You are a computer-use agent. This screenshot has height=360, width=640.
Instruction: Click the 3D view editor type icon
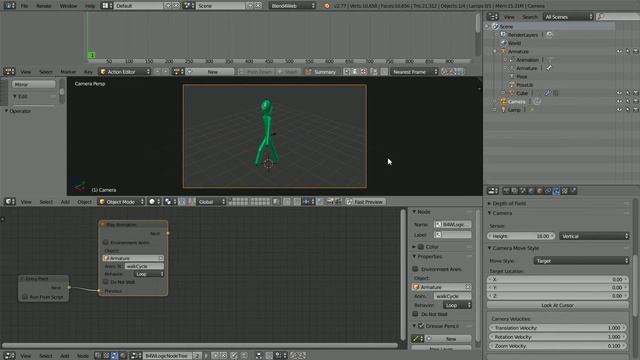click(9, 202)
